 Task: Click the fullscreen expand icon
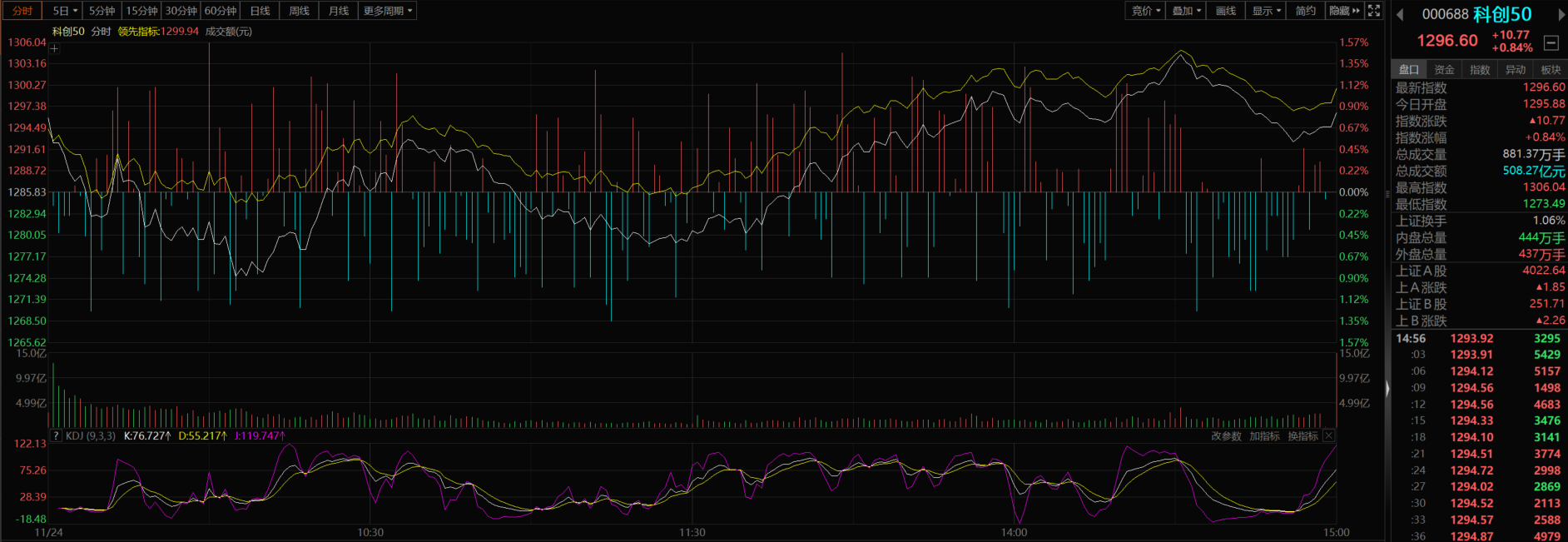click(1374, 11)
